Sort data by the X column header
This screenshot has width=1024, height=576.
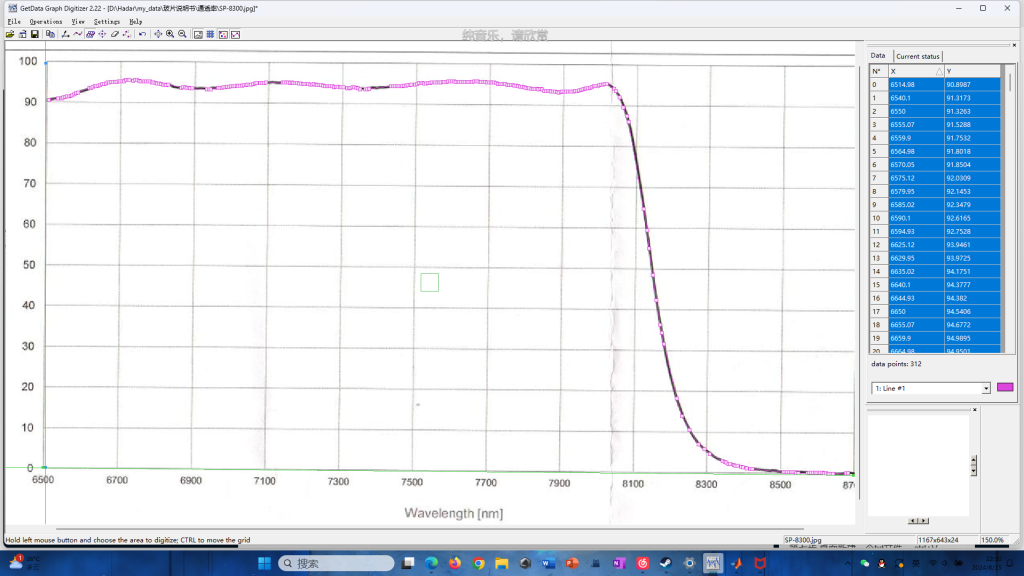click(915, 71)
